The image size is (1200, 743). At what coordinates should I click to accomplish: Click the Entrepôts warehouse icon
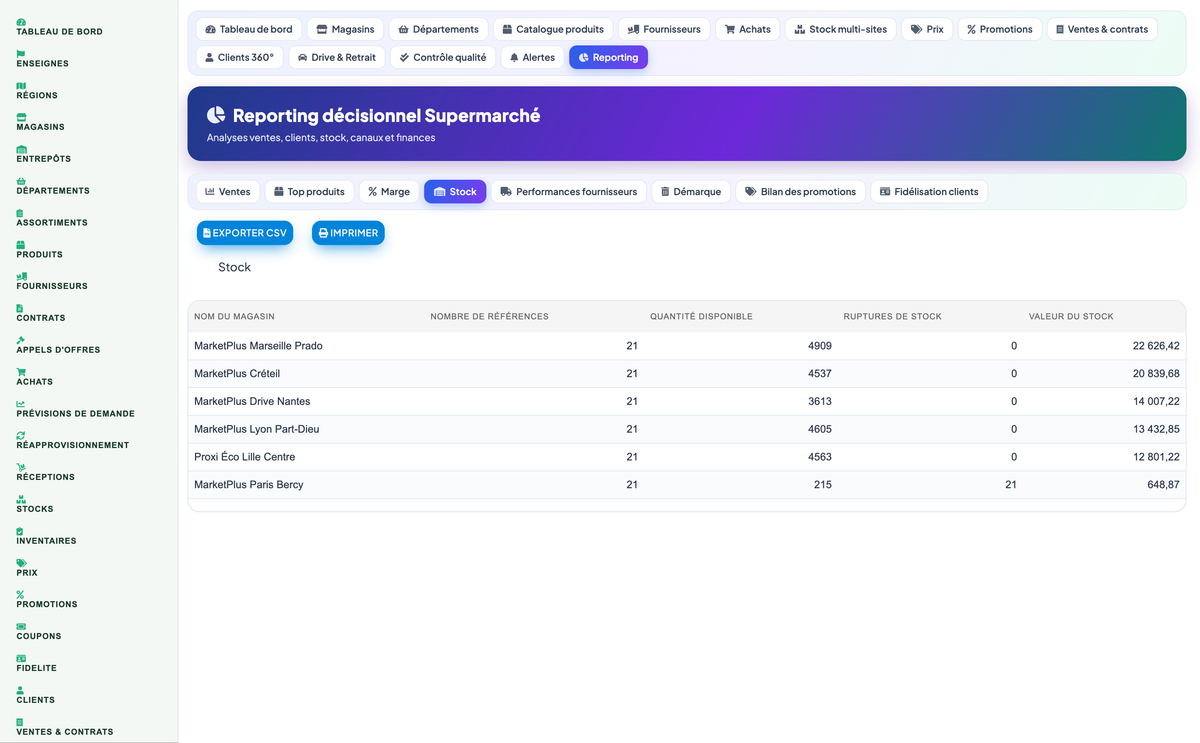(21, 149)
